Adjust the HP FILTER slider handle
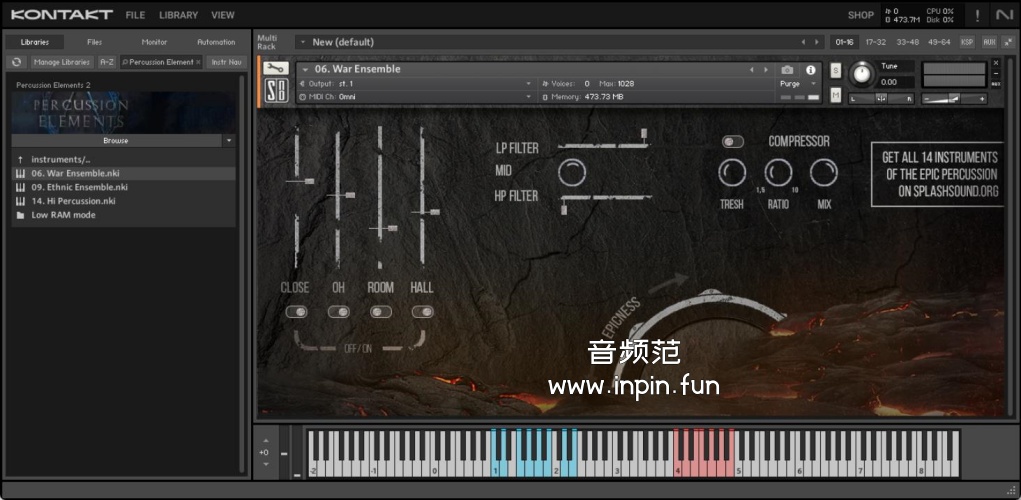Screen dimensions: 1021x500 point(564,209)
